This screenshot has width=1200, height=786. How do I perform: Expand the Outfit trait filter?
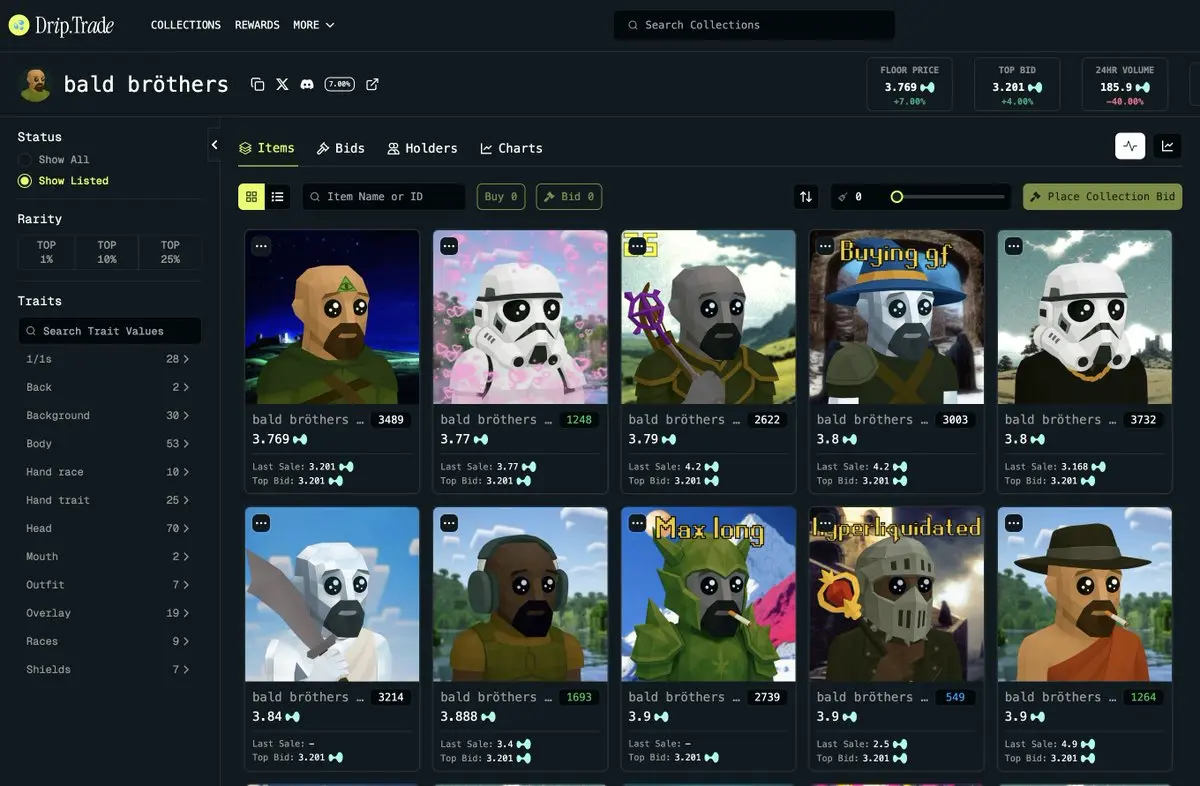109,585
